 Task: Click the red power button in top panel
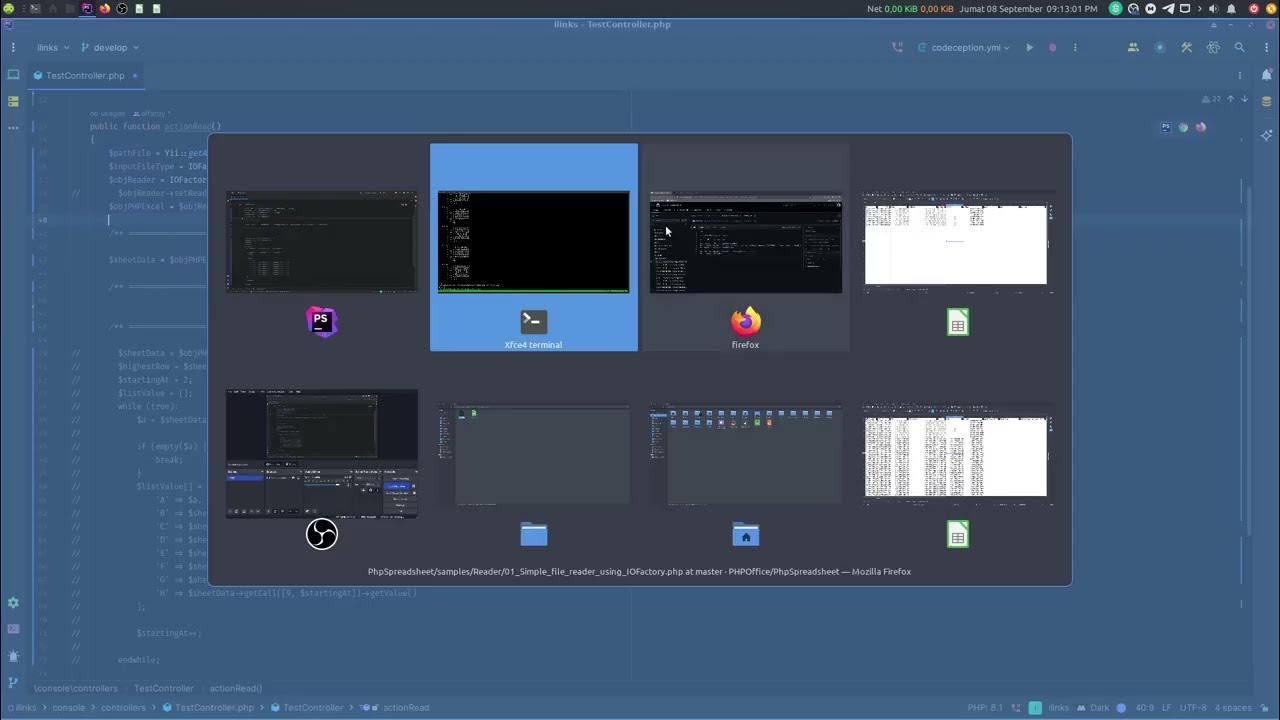1254,8
